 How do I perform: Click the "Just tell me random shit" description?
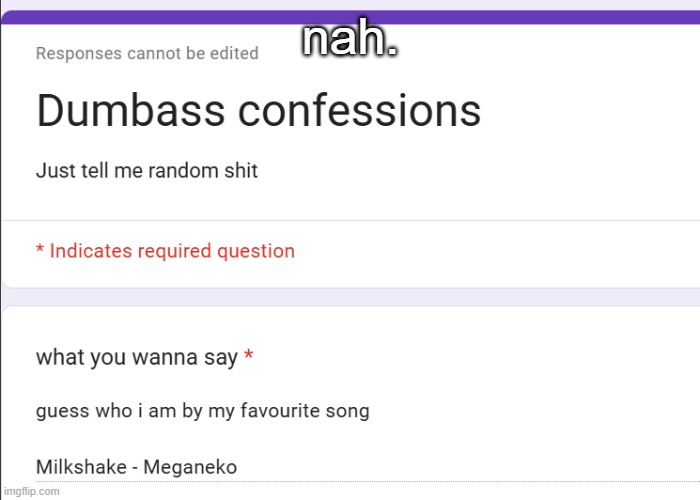point(147,170)
